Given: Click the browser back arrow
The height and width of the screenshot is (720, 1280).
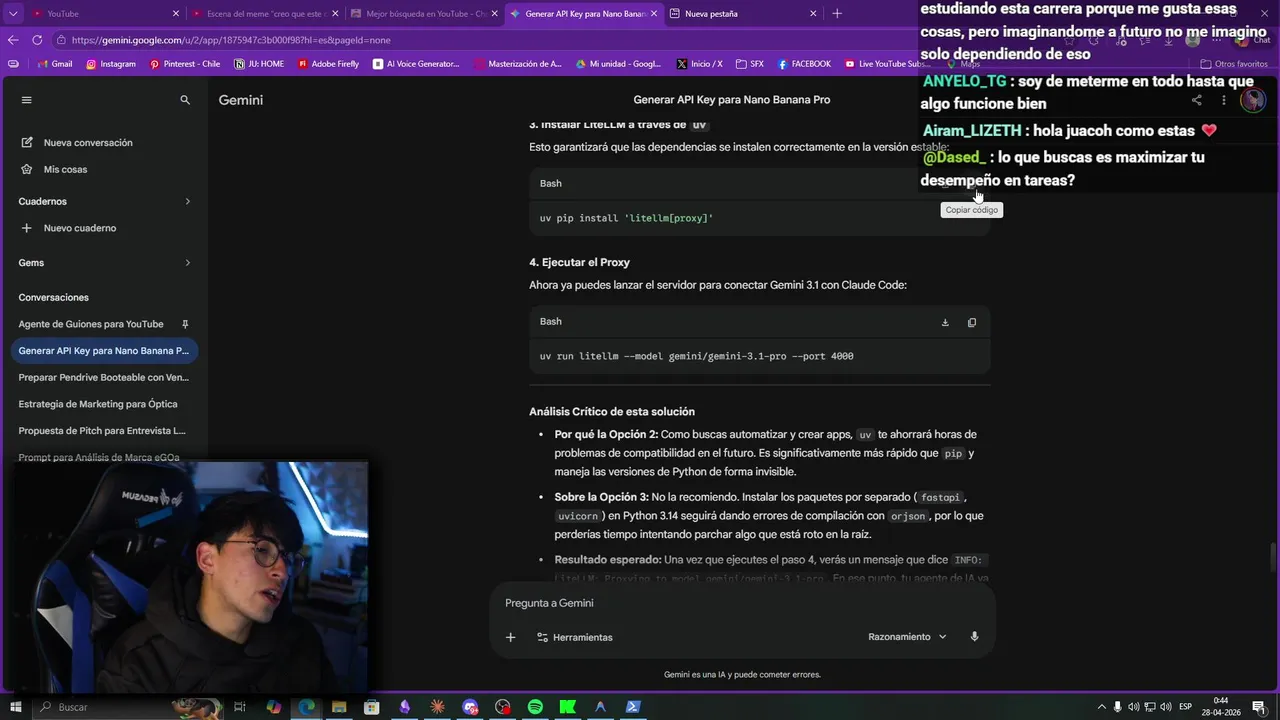Looking at the screenshot, I should (13, 40).
